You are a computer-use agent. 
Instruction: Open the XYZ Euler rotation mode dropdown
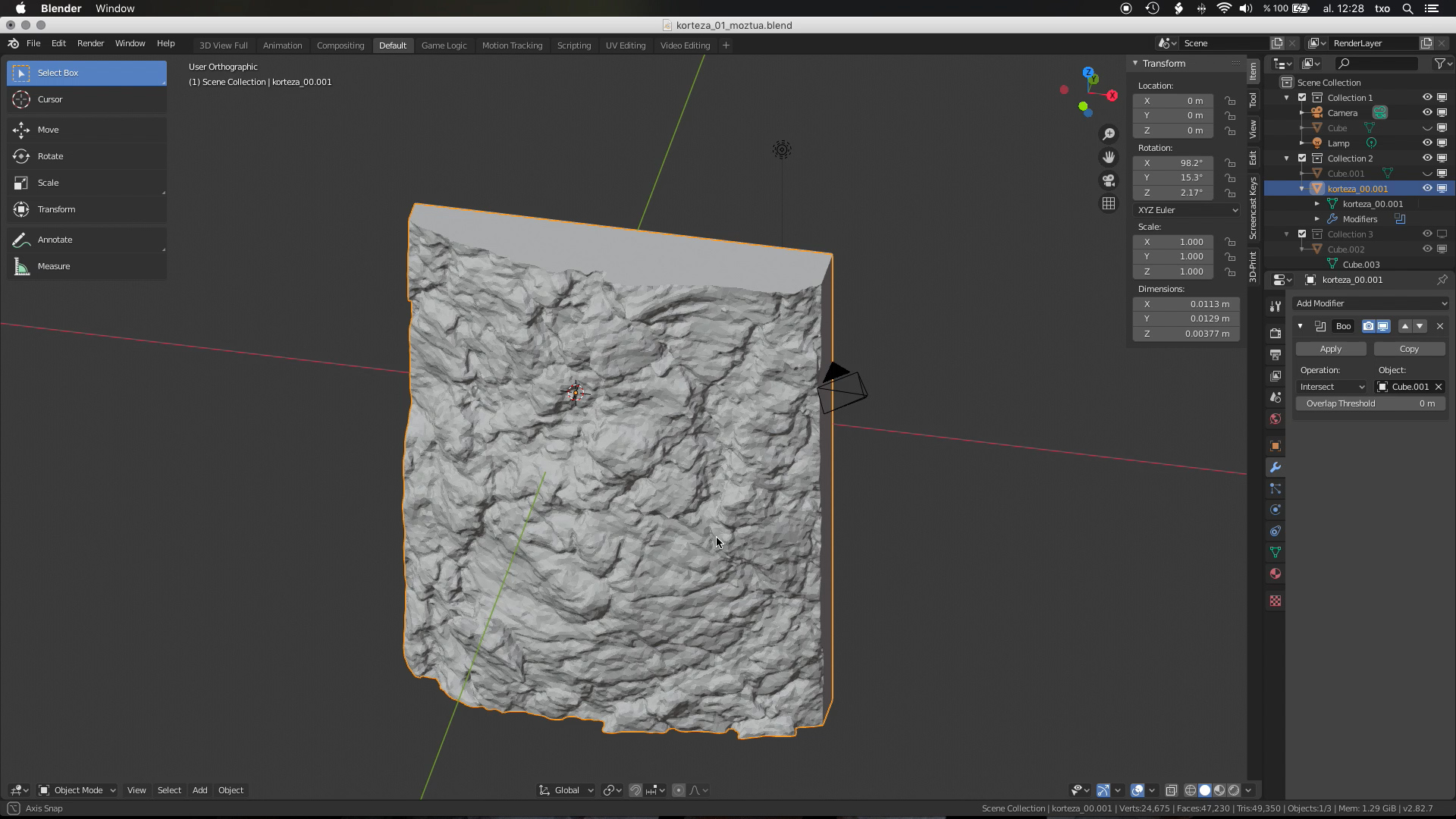click(1187, 210)
